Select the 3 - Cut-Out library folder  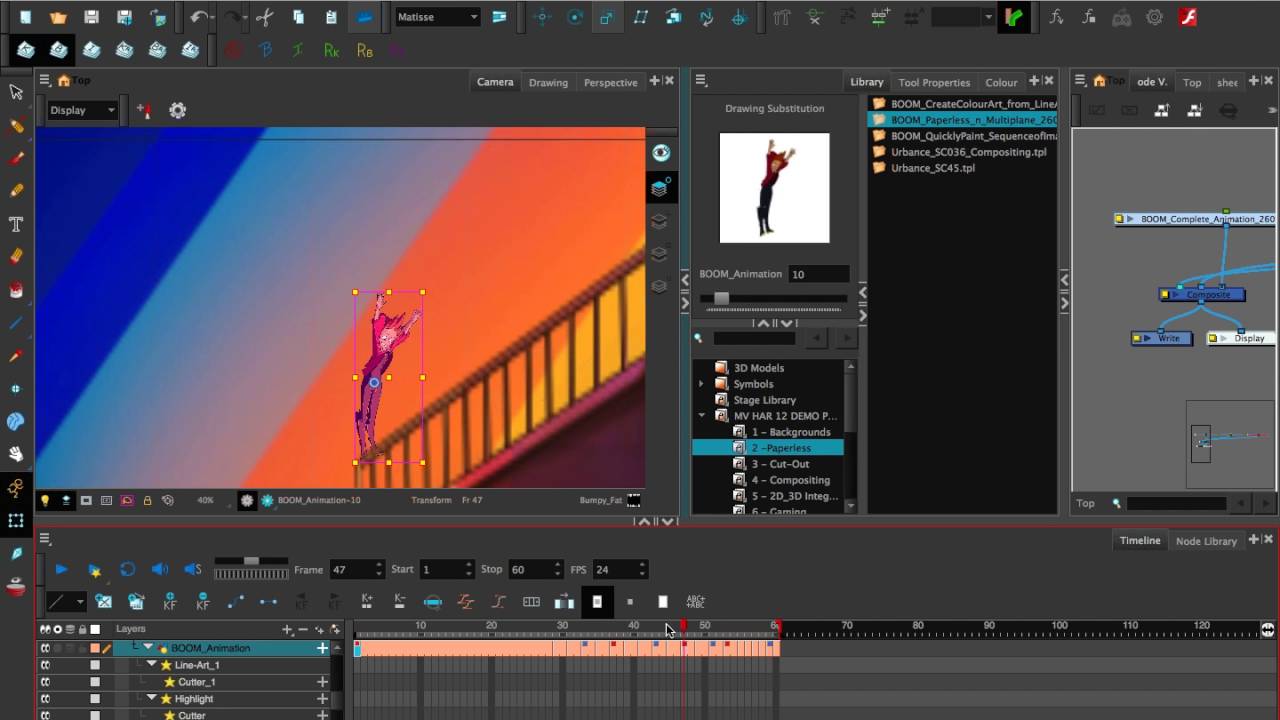click(780, 464)
